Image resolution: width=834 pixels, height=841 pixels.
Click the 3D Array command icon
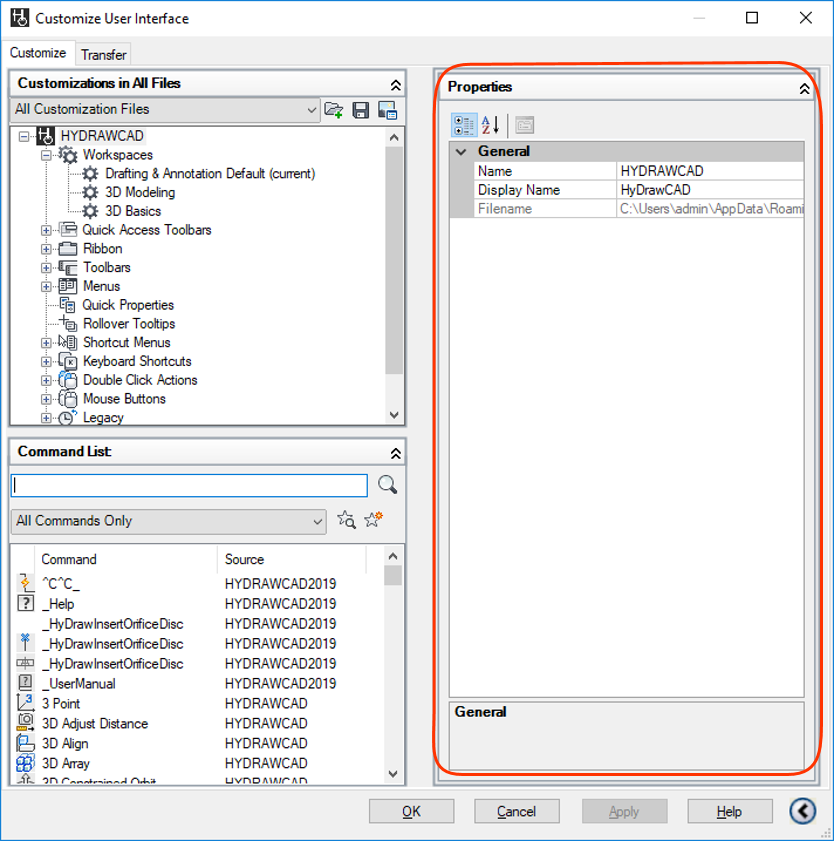point(25,763)
